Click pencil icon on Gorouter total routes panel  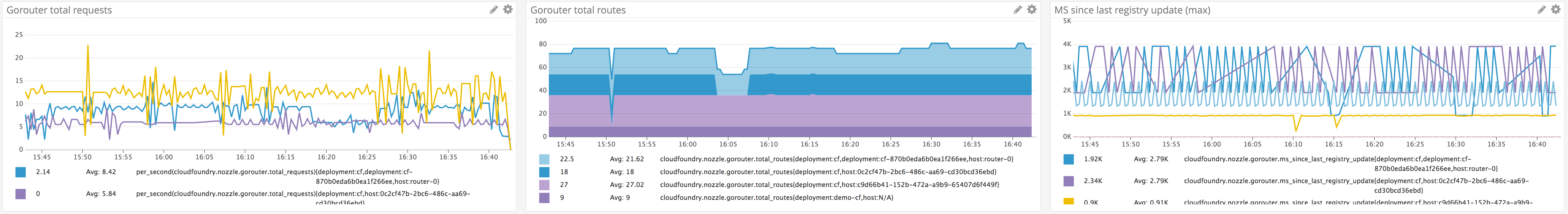1018,10
